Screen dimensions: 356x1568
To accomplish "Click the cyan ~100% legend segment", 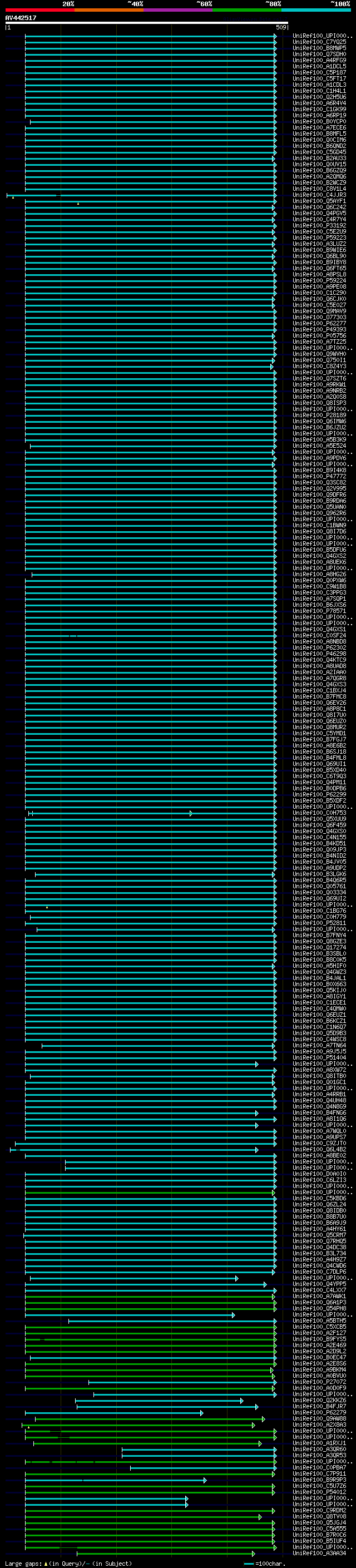I will (316, 10).
